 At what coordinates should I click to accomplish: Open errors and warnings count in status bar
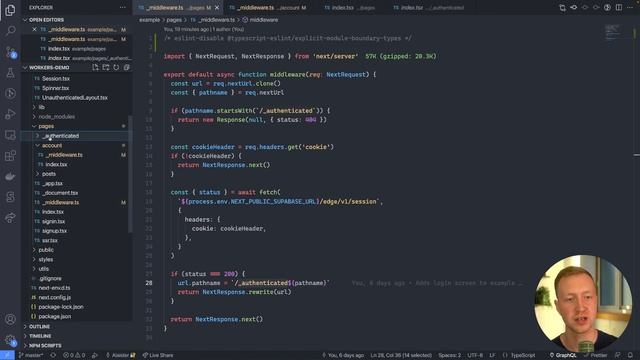(74, 355)
